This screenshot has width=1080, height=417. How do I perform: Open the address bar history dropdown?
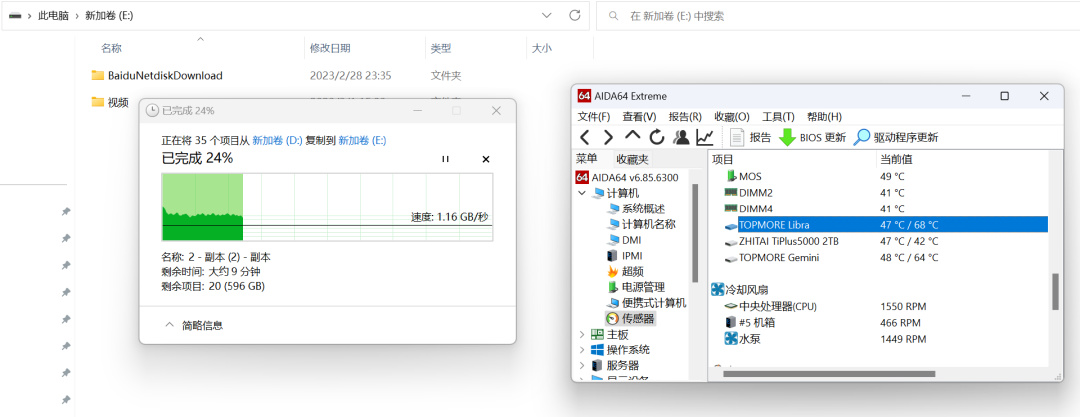pos(547,16)
